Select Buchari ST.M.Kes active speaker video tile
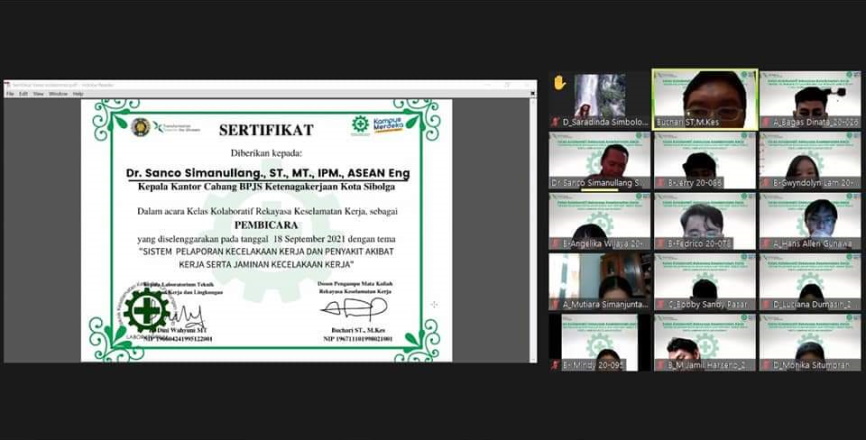The width and height of the screenshot is (866, 440). pos(704,97)
